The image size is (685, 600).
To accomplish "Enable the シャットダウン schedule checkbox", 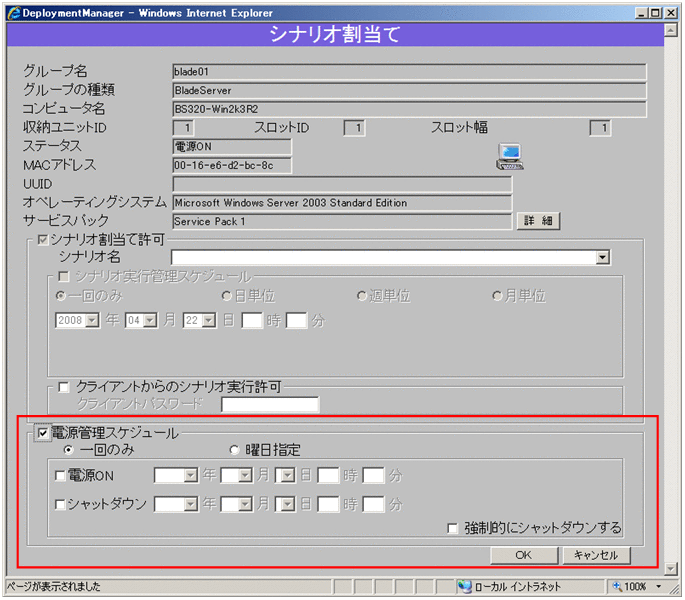I will click(60, 505).
